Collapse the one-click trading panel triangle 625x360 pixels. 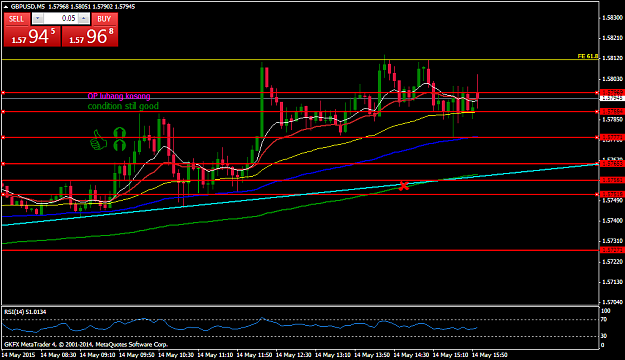click(6, 7)
